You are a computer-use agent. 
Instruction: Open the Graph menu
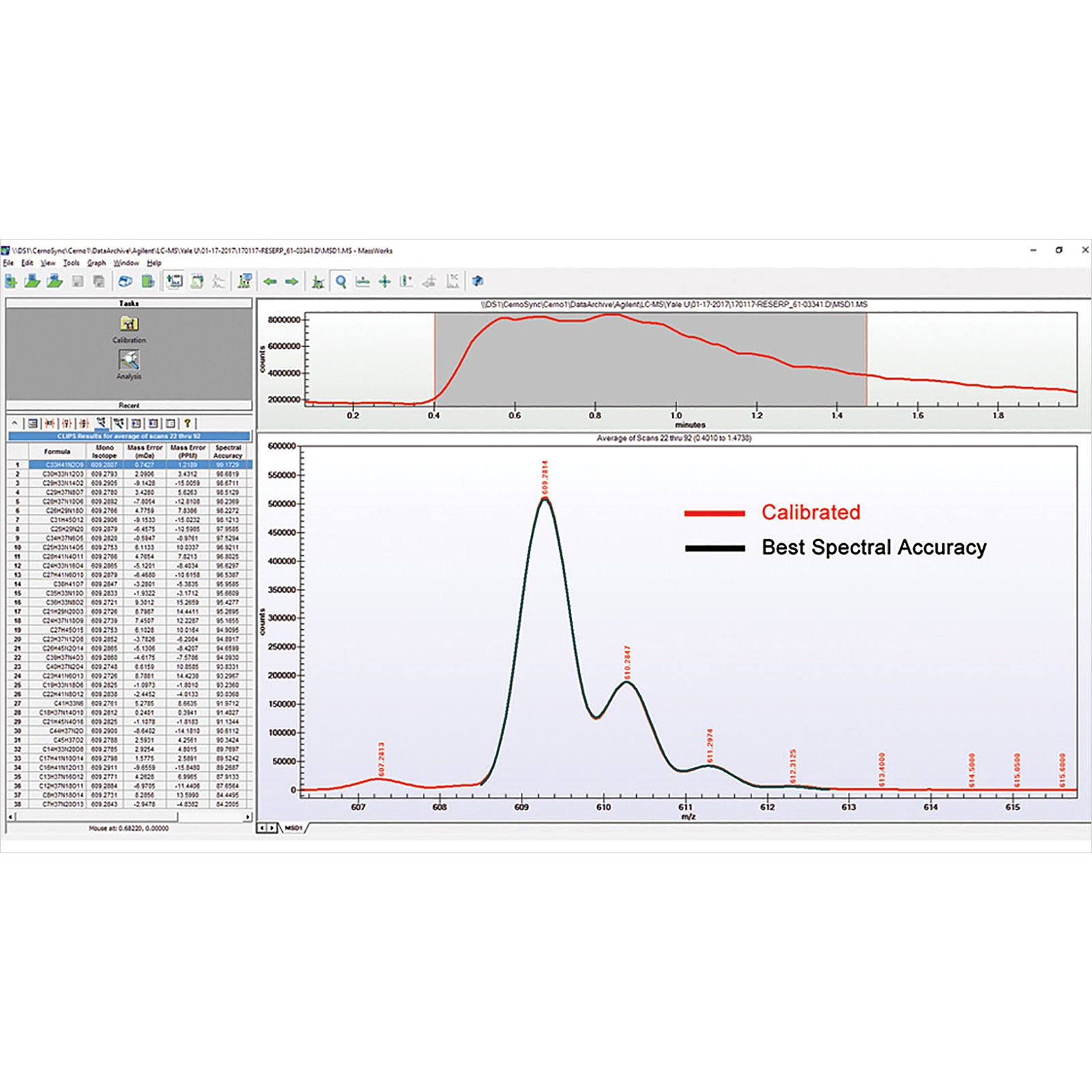96,263
